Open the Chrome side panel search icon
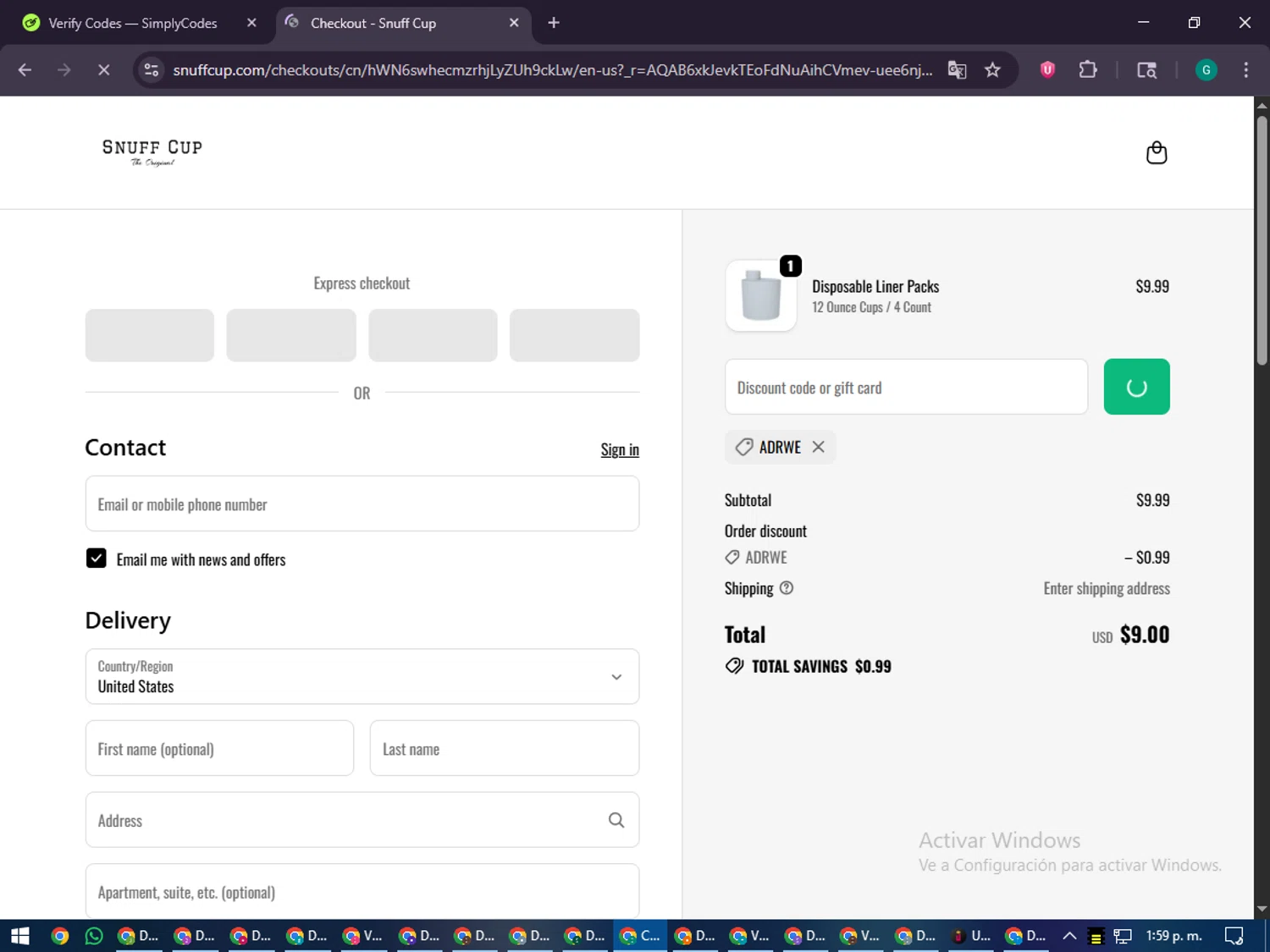This screenshot has width=1270, height=952. (x=1146, y=70)
